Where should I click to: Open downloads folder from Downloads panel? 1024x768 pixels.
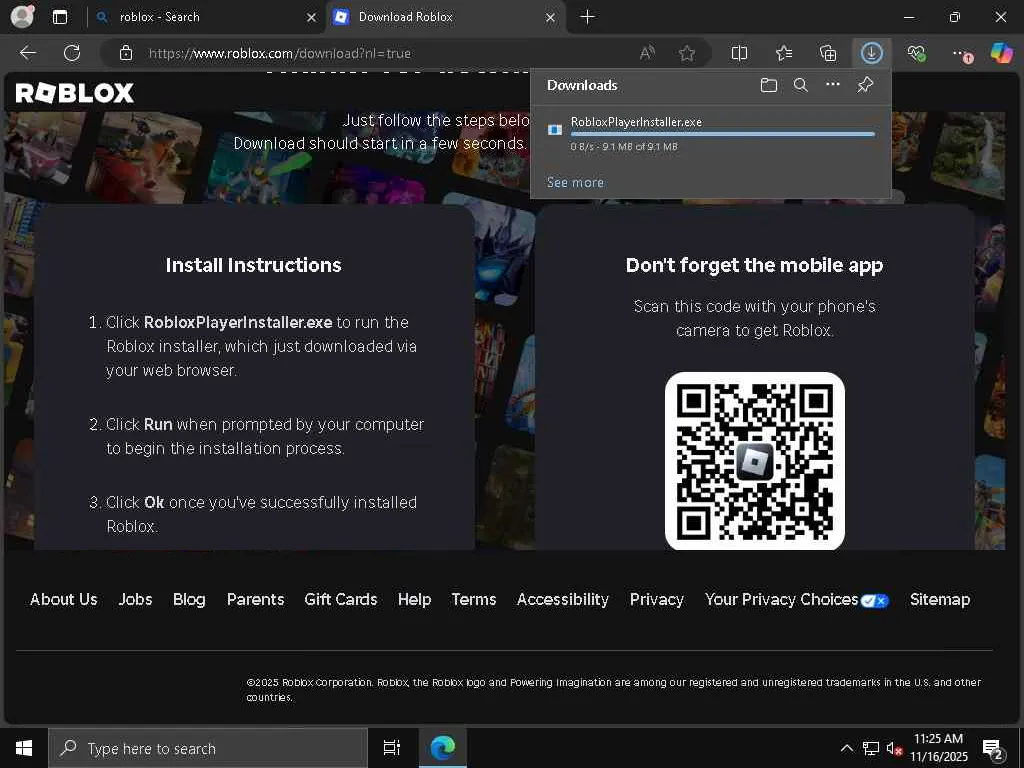coord(769,85)
